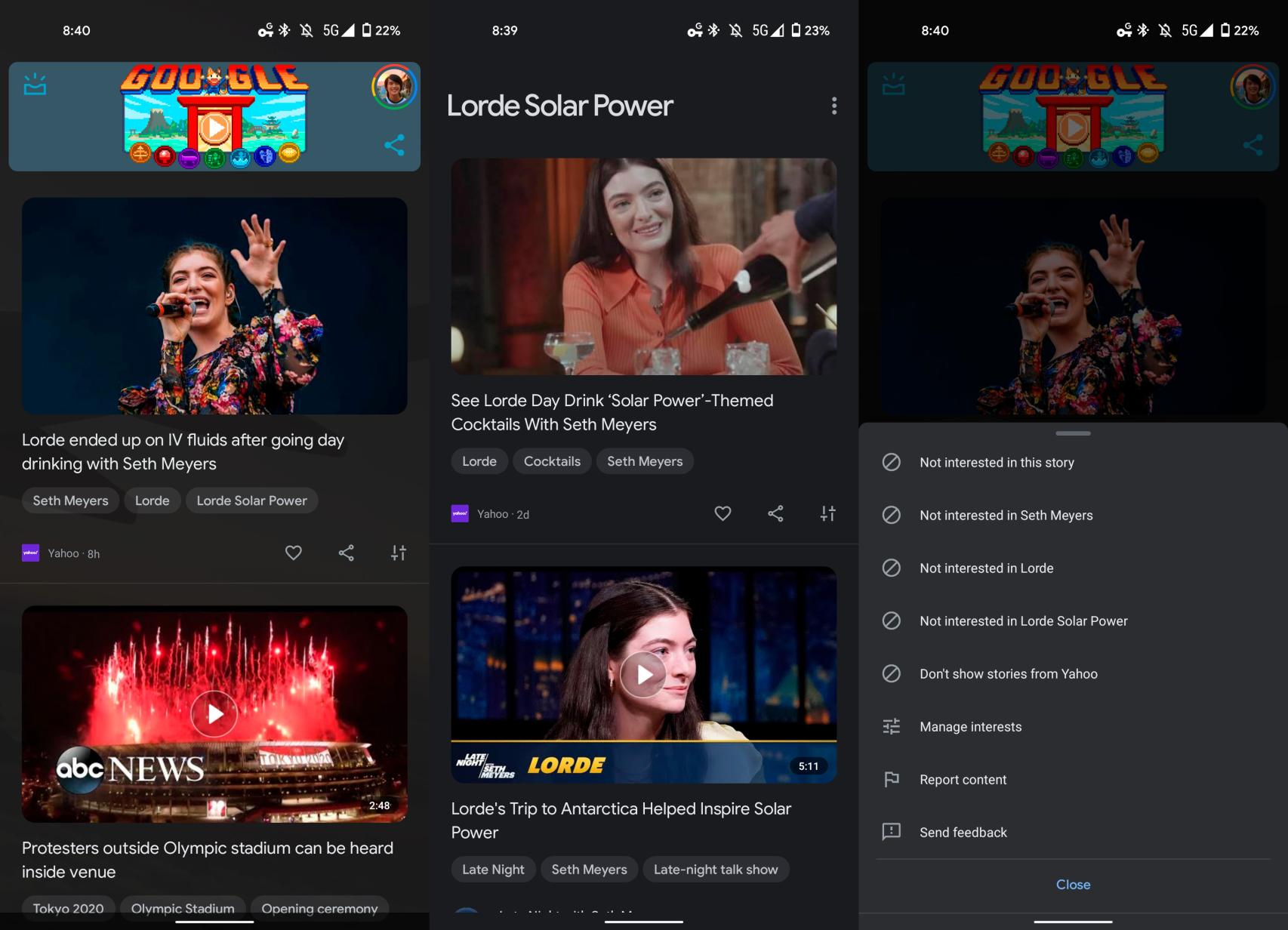Share the Solar Power cocktails article
Viewport: 1288px width, 930px height.
coord(775,514)
